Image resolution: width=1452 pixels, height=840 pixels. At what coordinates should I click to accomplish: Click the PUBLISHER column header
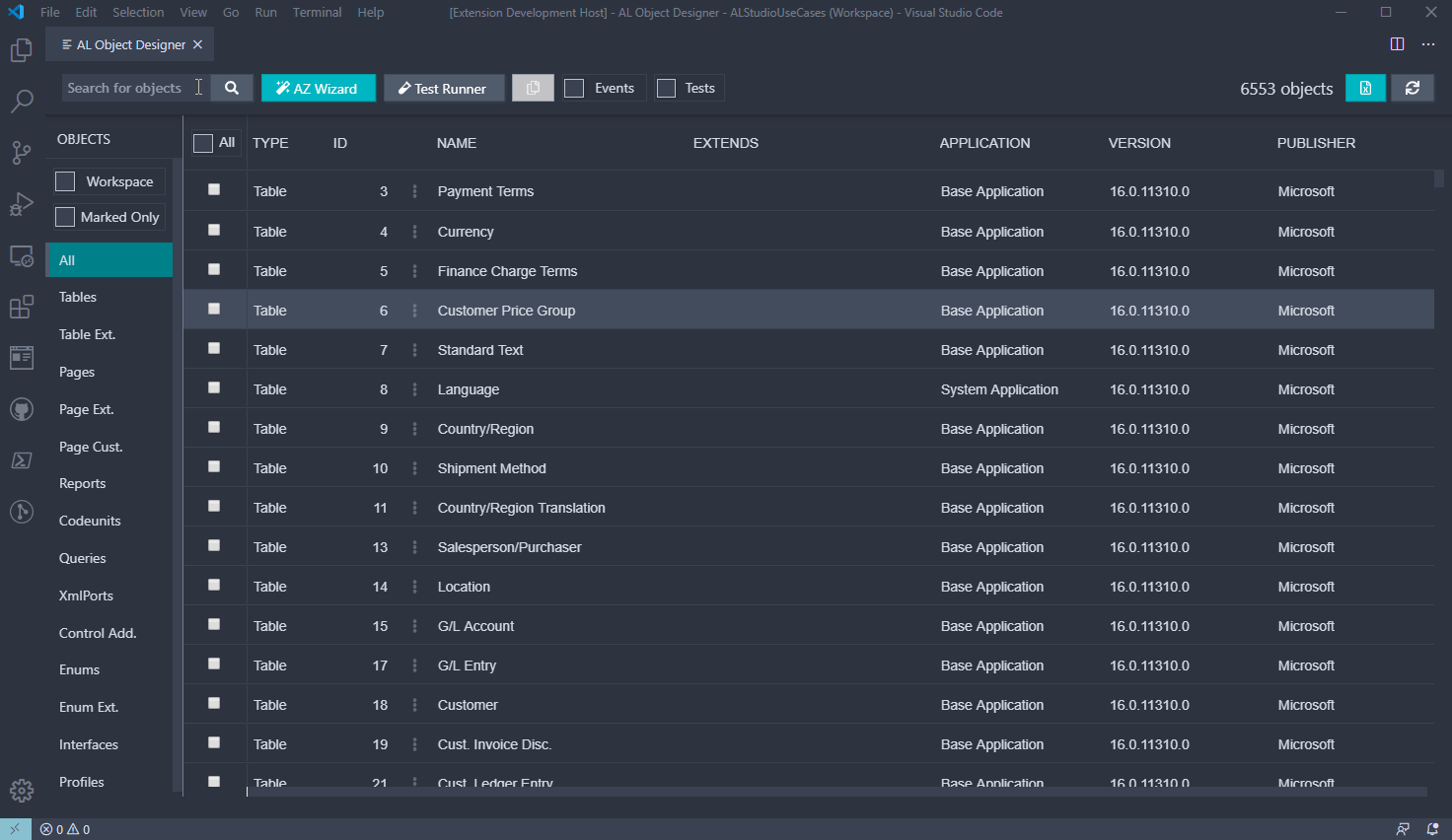[1316, 143]
